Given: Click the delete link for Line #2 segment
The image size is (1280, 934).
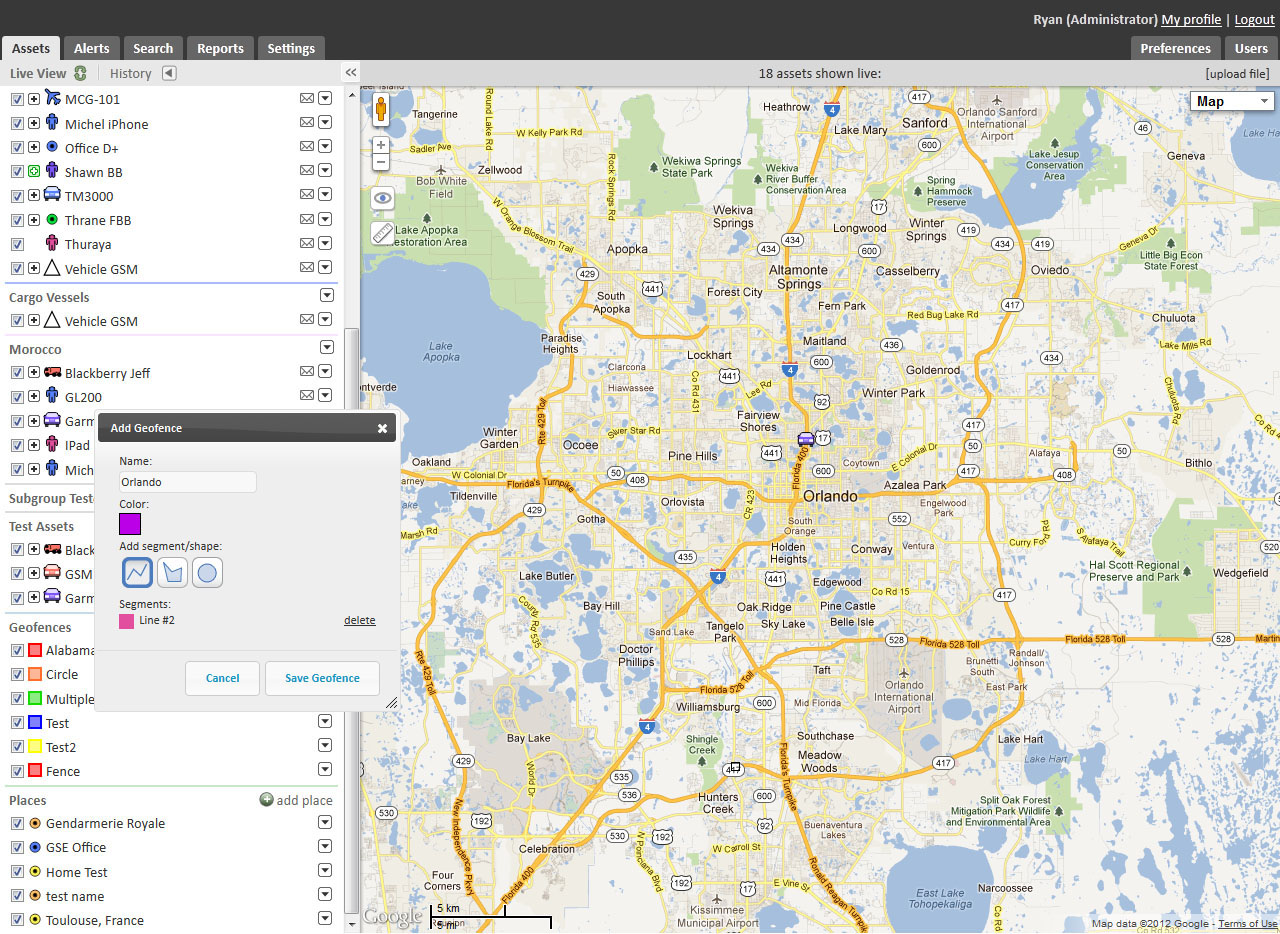Looking at the screenshot, I should [x=359, y=620].
